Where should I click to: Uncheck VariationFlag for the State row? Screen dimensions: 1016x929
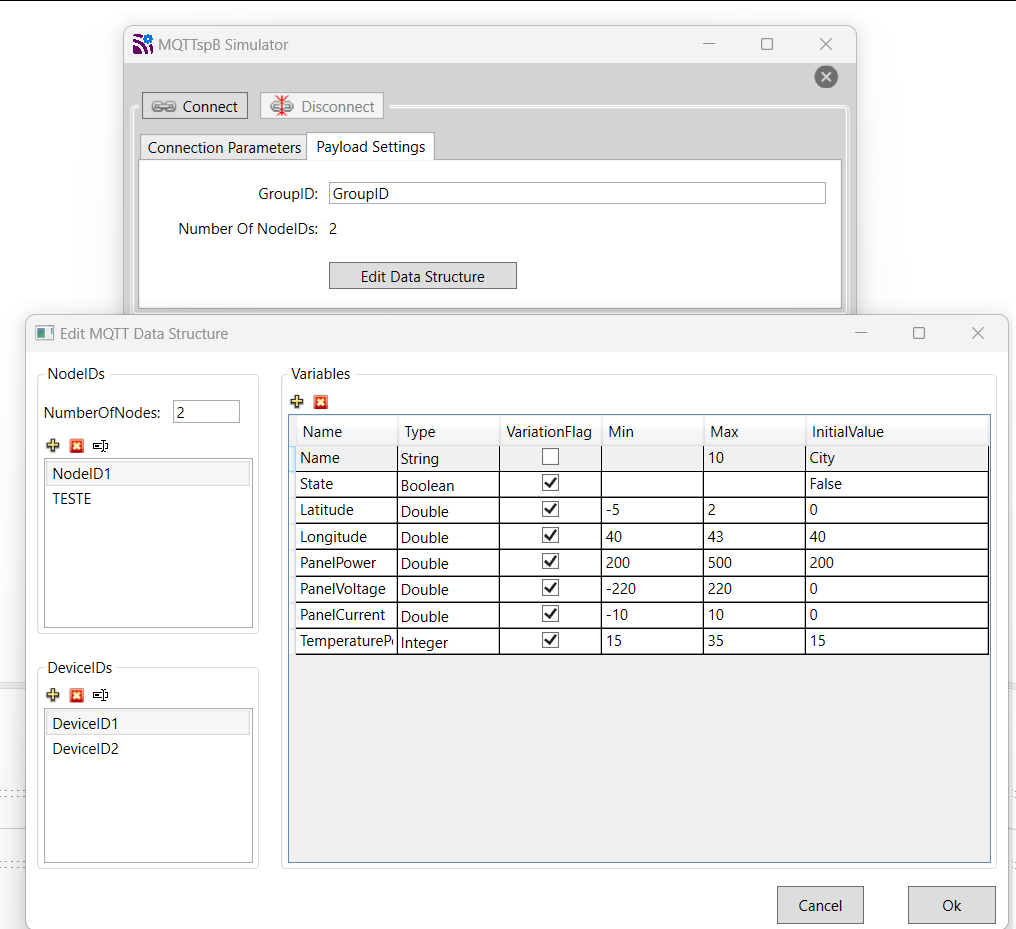(x=550, y=483)
